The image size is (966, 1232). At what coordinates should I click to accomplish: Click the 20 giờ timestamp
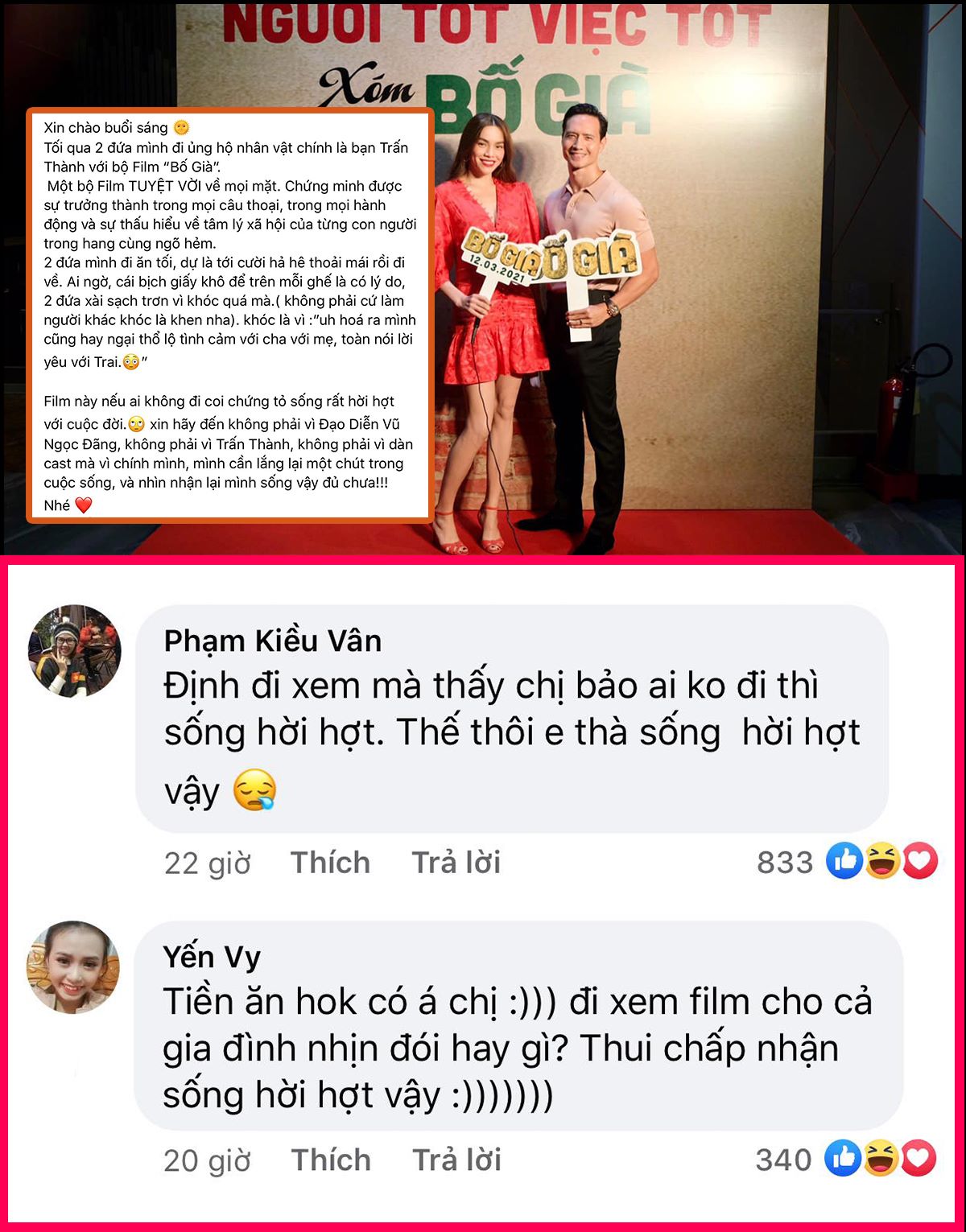tap(207, 1161)
